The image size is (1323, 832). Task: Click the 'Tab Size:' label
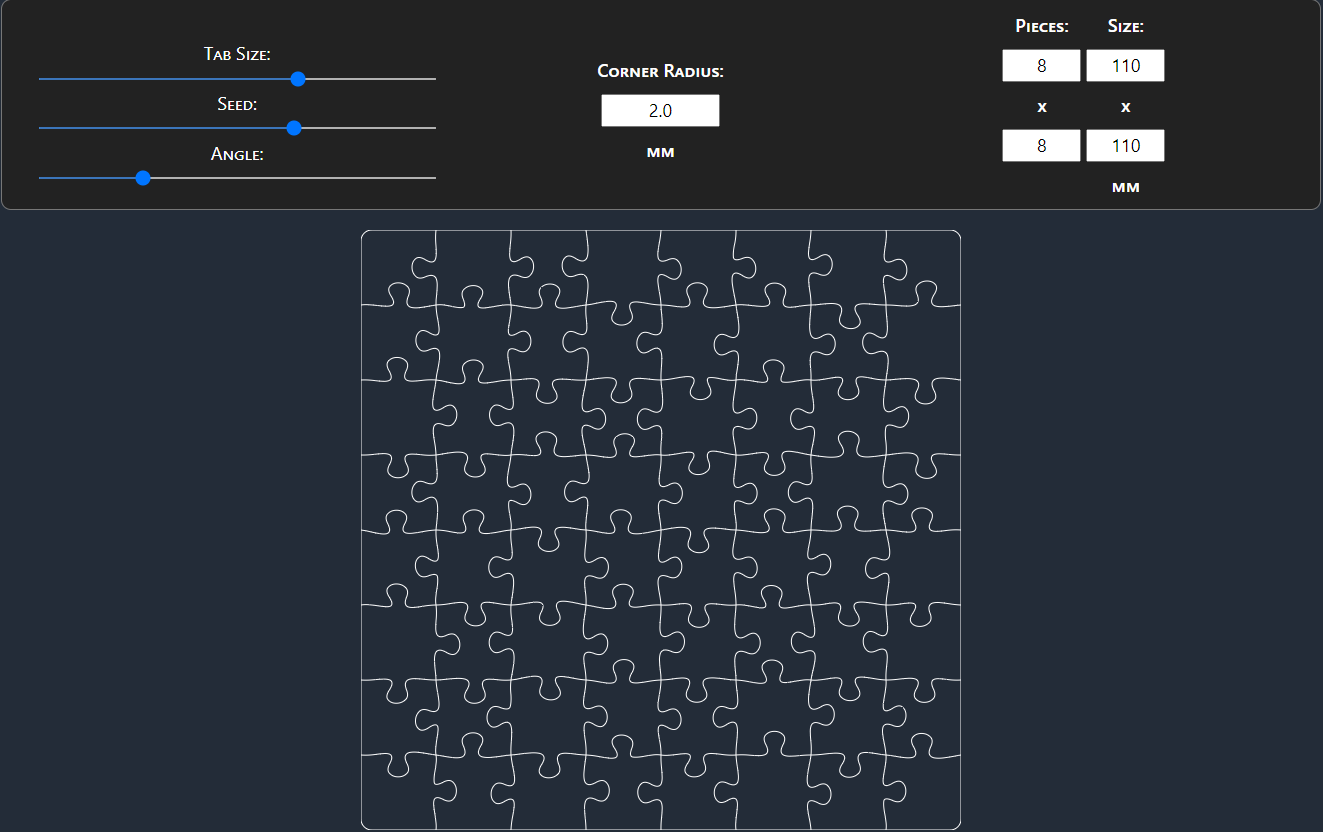coord(237,54)
